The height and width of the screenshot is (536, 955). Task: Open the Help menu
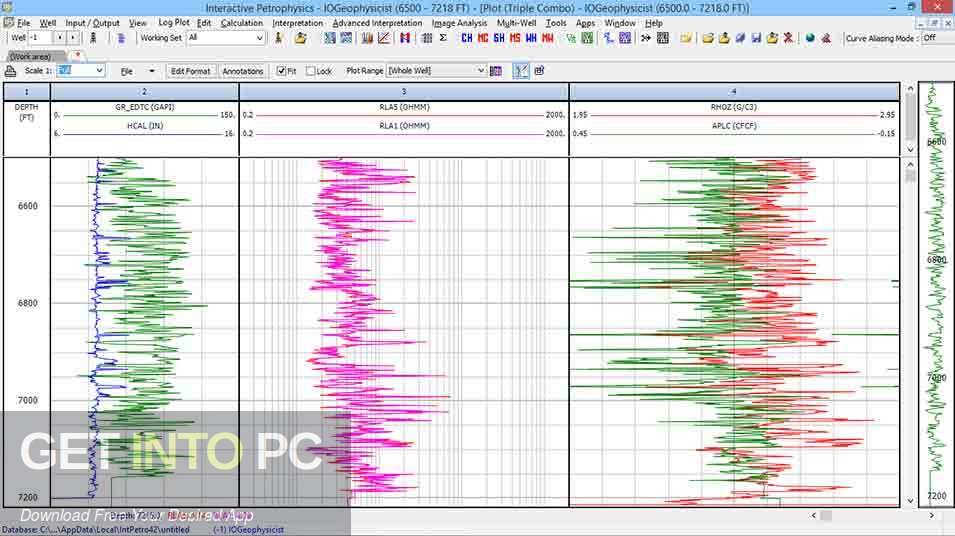(x=654, y=23)
